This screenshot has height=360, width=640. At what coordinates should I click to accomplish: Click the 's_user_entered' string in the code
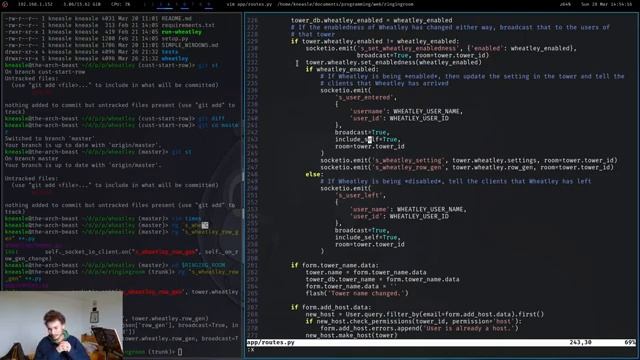pos(364,98)
